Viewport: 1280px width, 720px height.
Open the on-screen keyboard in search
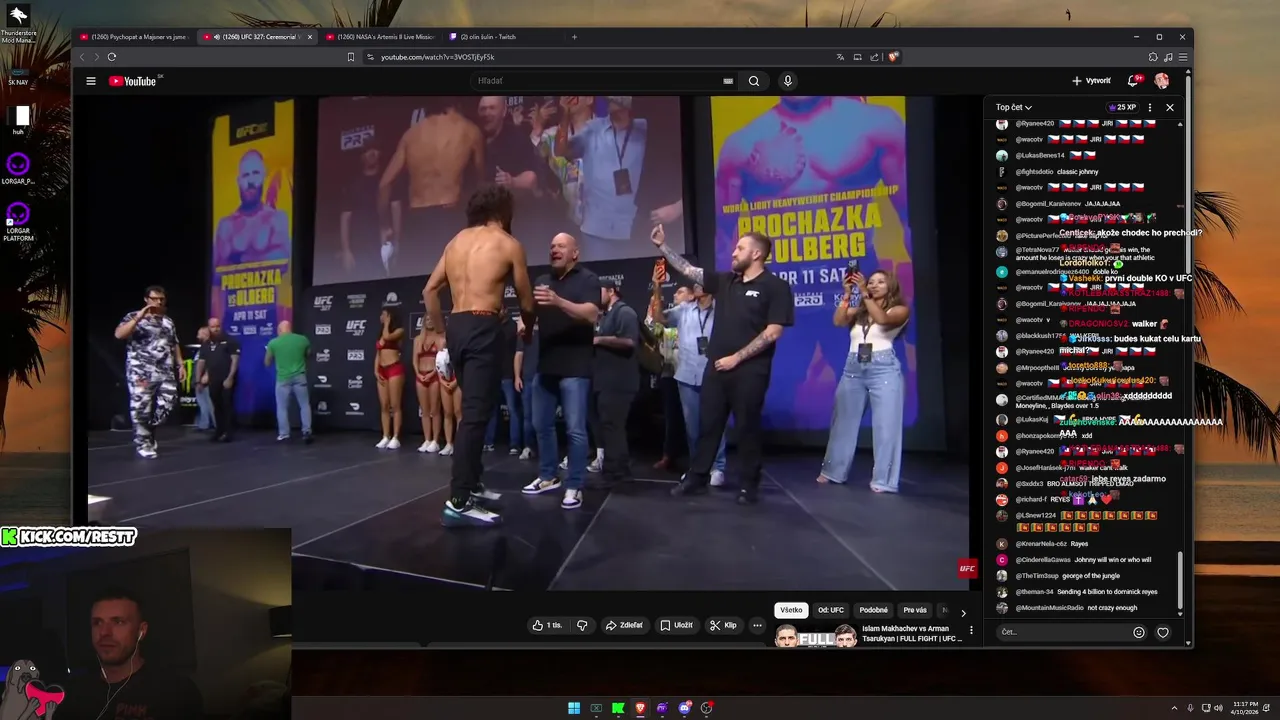coord(728,81)
